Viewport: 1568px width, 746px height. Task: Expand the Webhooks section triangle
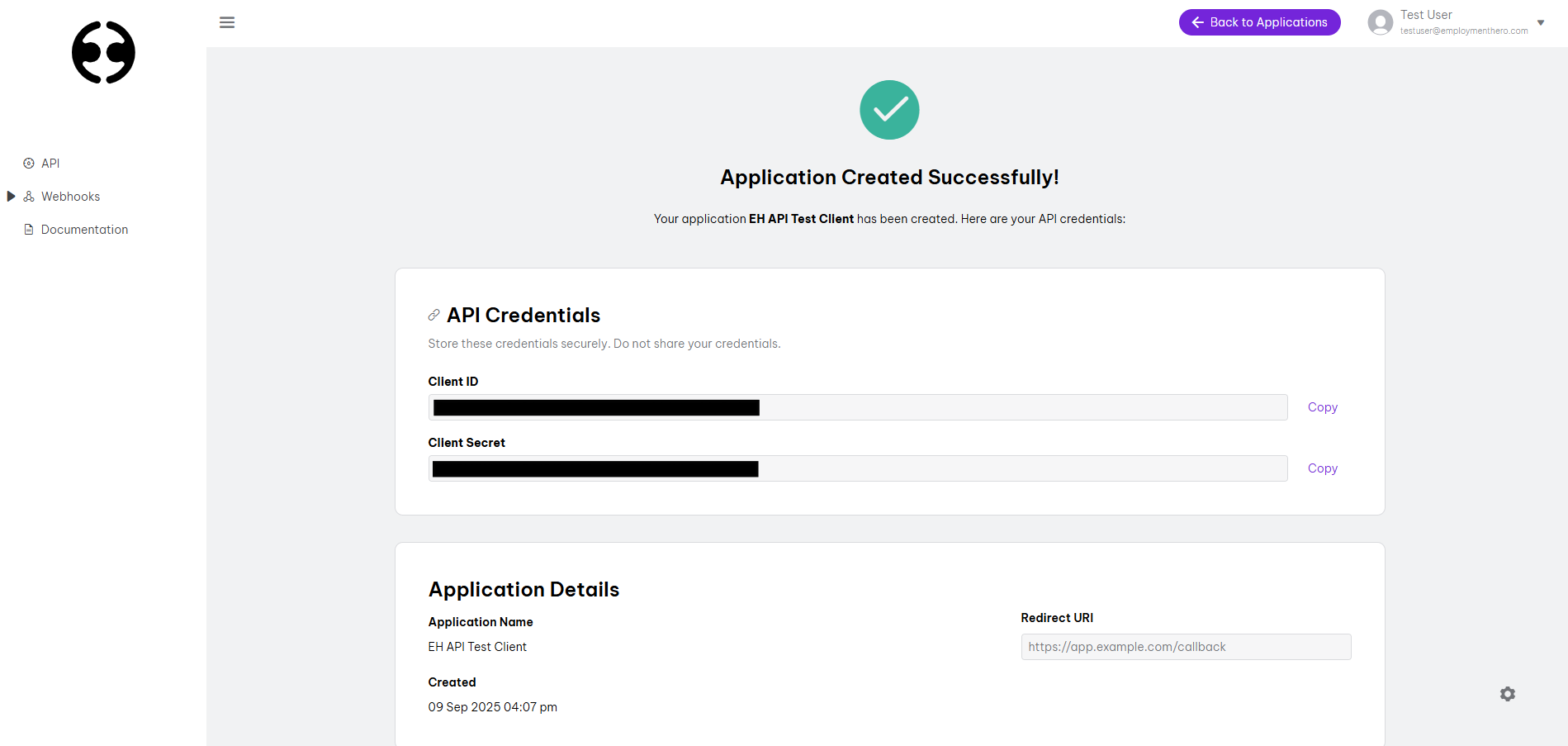11,196
